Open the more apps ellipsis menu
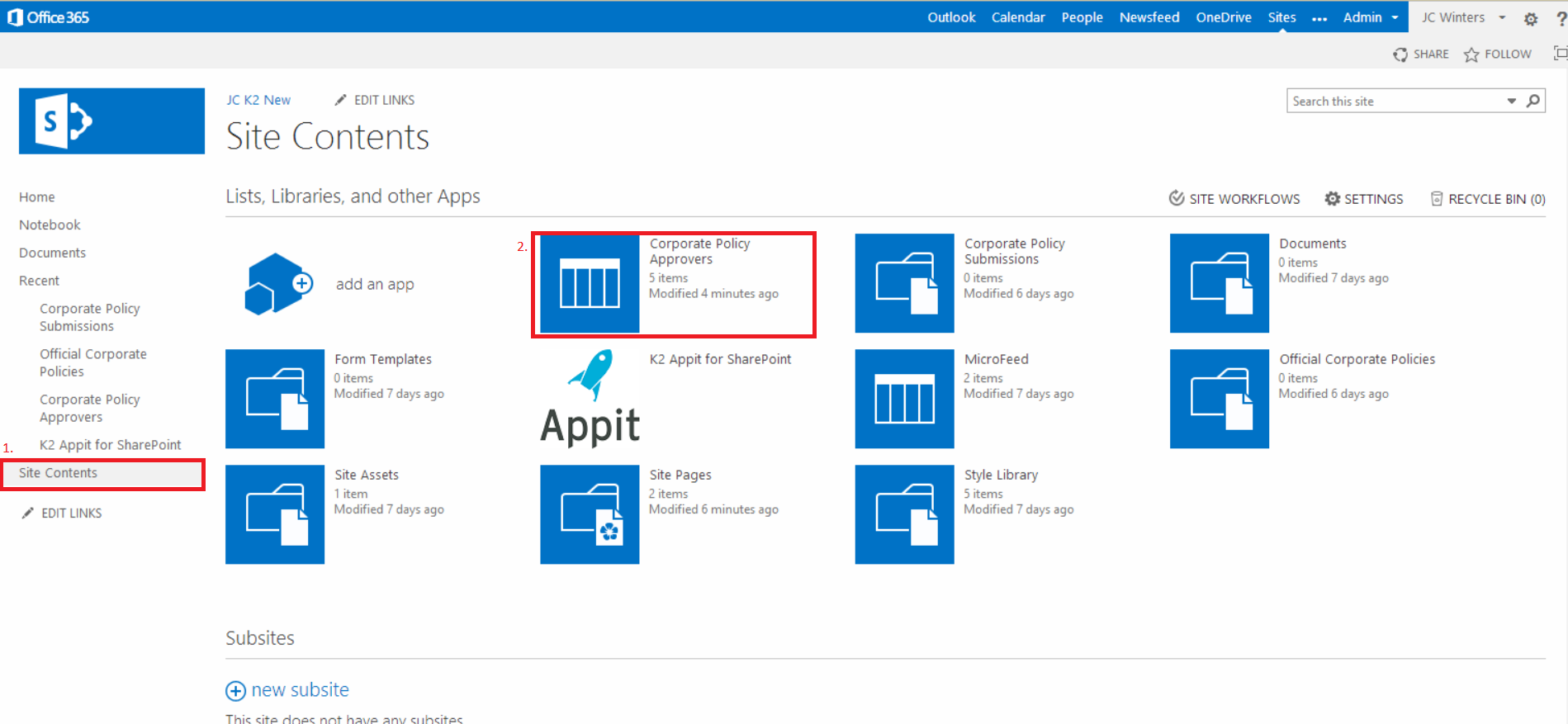The image size is (1568, 724). 1319,18
